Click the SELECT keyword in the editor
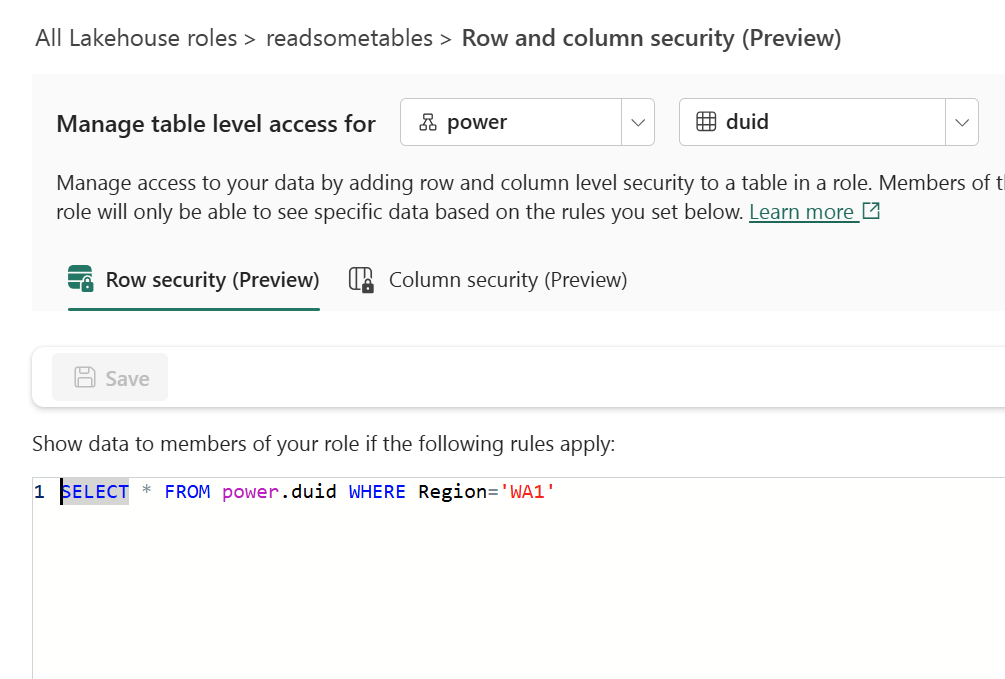The height and width of the screenshot is (679, 1005). tap(96, 492)
